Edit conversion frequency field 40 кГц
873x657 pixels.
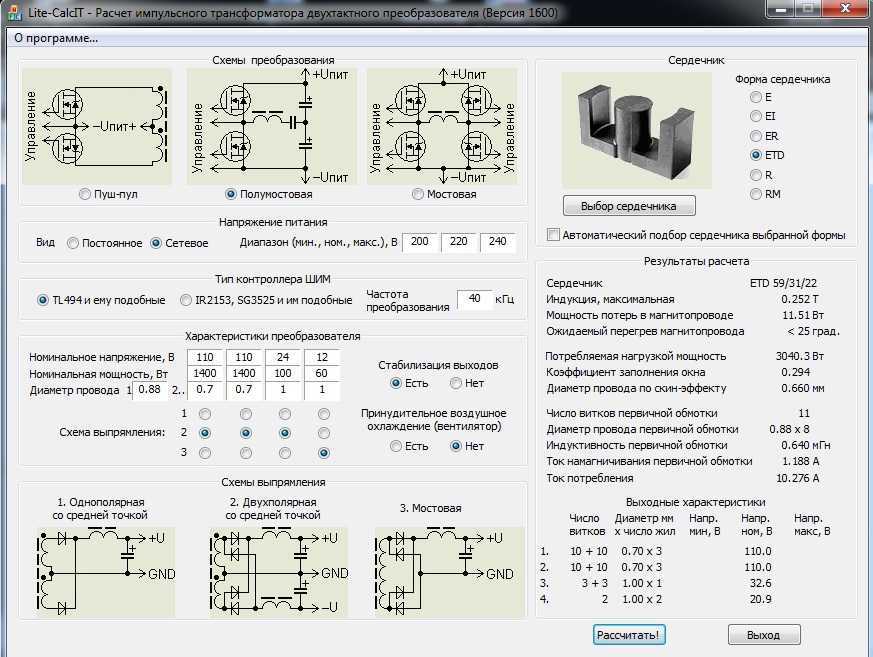[x=474, y=299]
